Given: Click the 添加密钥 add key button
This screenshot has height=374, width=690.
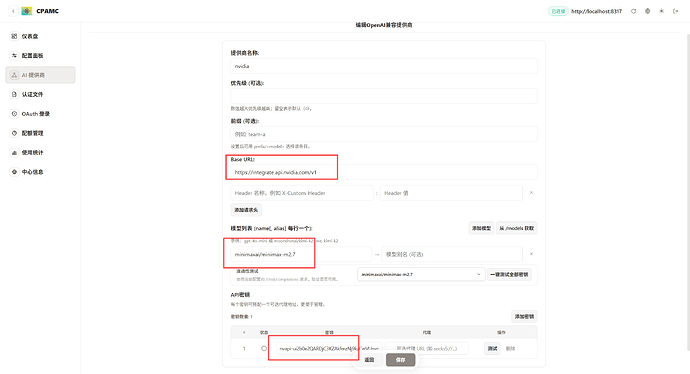Looking at the screenshot, I should click(524, 316).
